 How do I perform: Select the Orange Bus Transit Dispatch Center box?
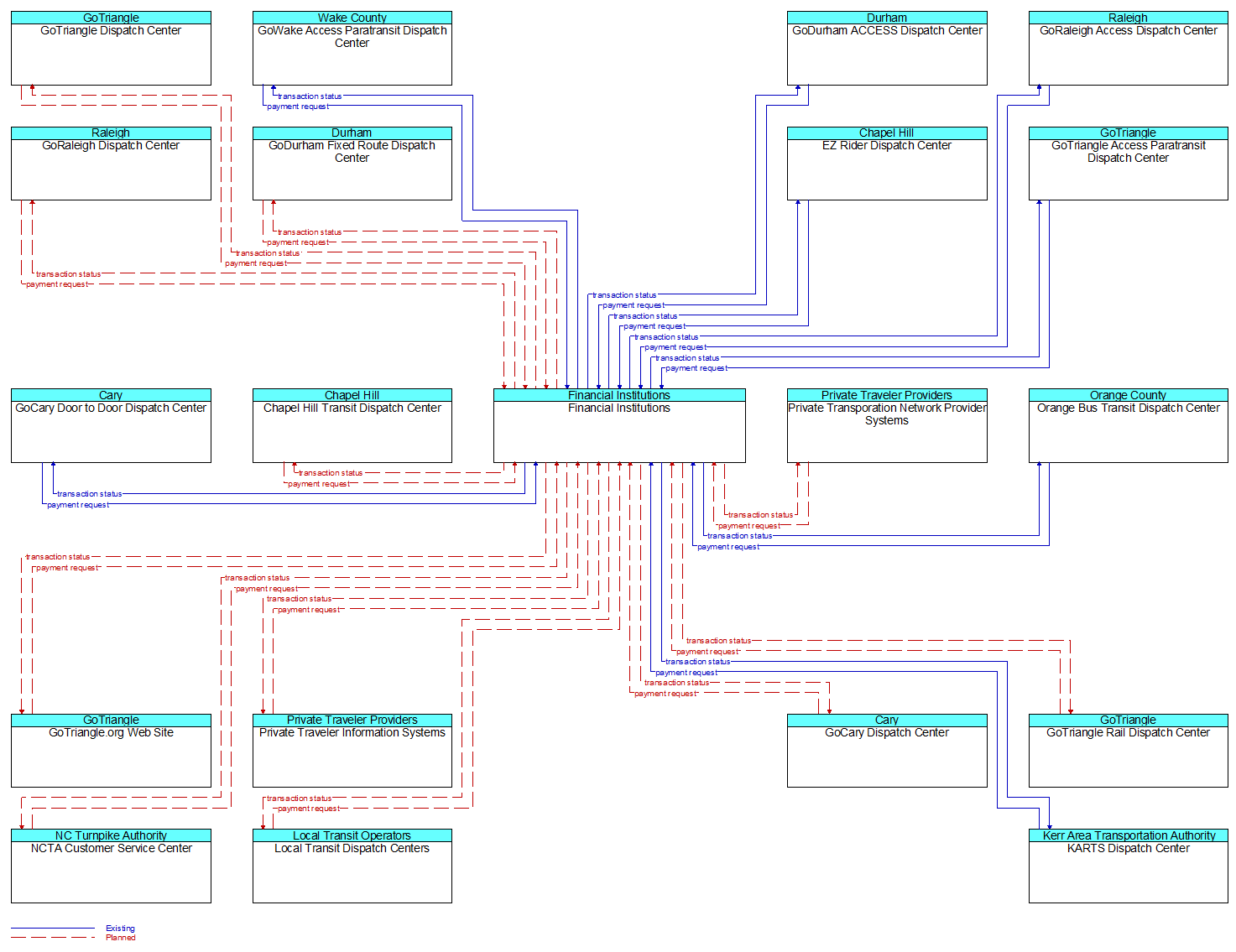pos(1129,425)
